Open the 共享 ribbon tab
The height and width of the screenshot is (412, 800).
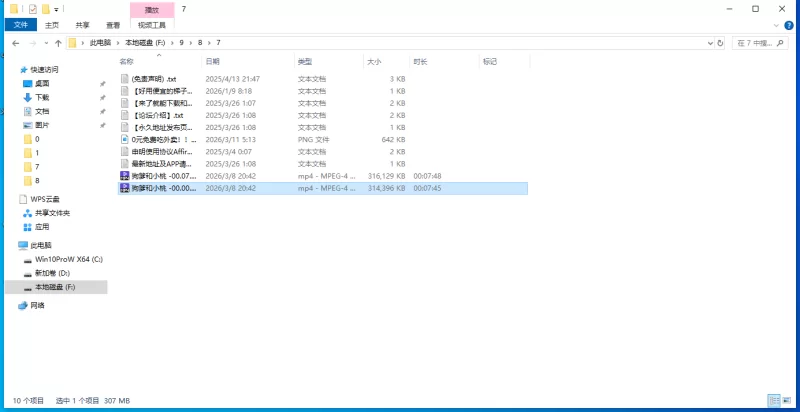tap(83, 24)
